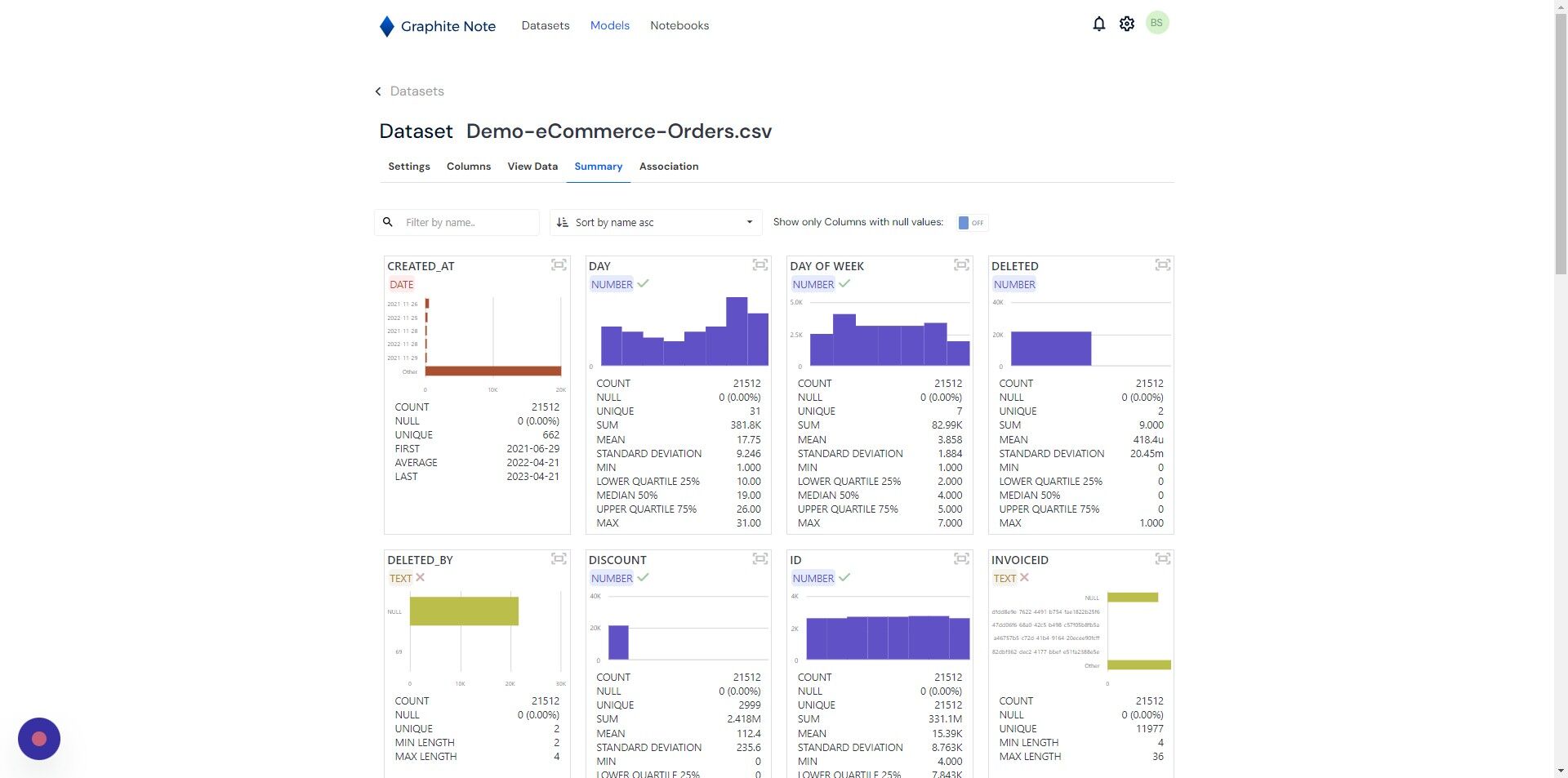1568x778 pixels.
Task: Open the settings gear icon
Action: [1127, 24]
